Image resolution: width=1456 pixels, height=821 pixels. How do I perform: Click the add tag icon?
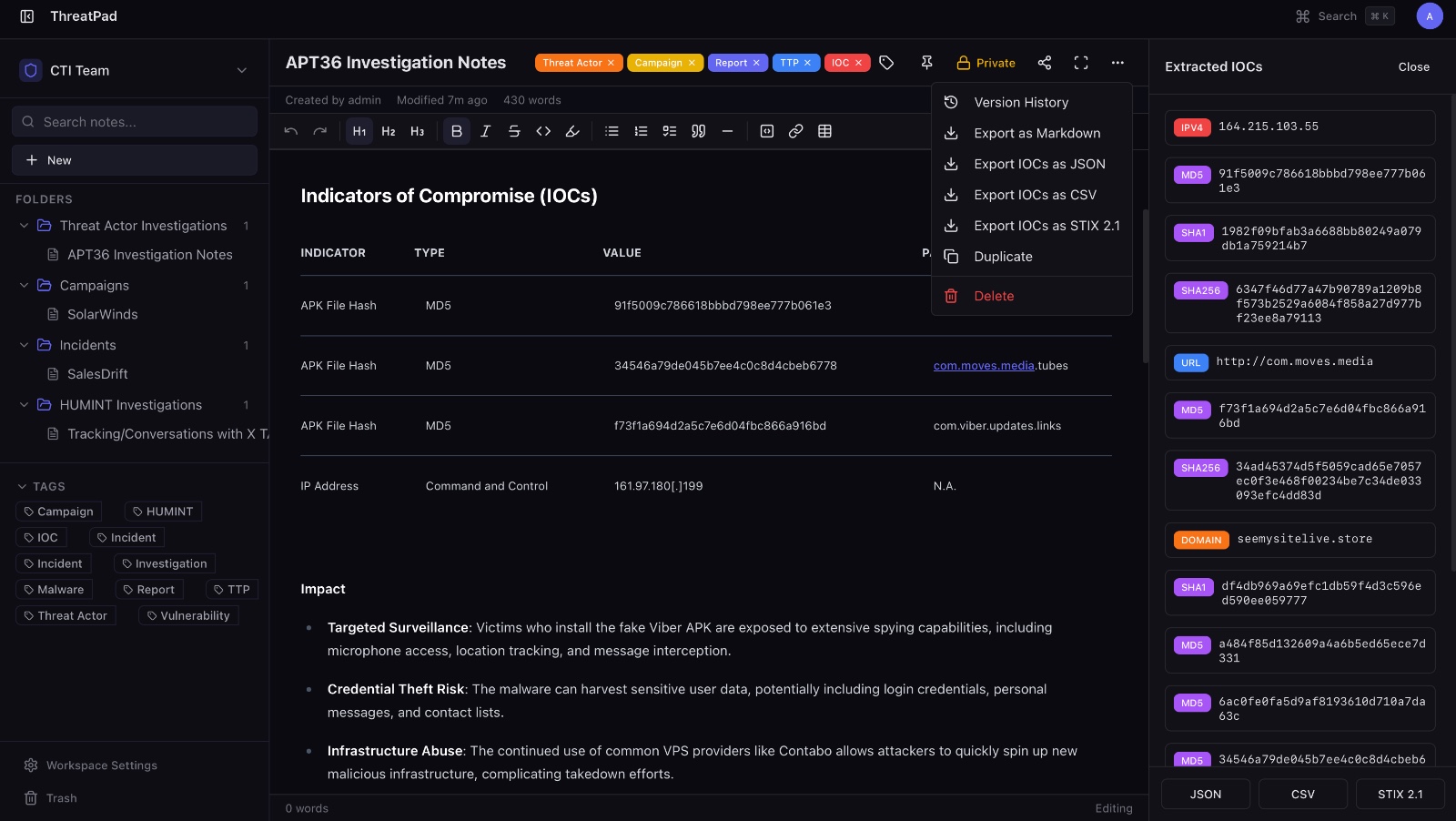pos(886,63)
